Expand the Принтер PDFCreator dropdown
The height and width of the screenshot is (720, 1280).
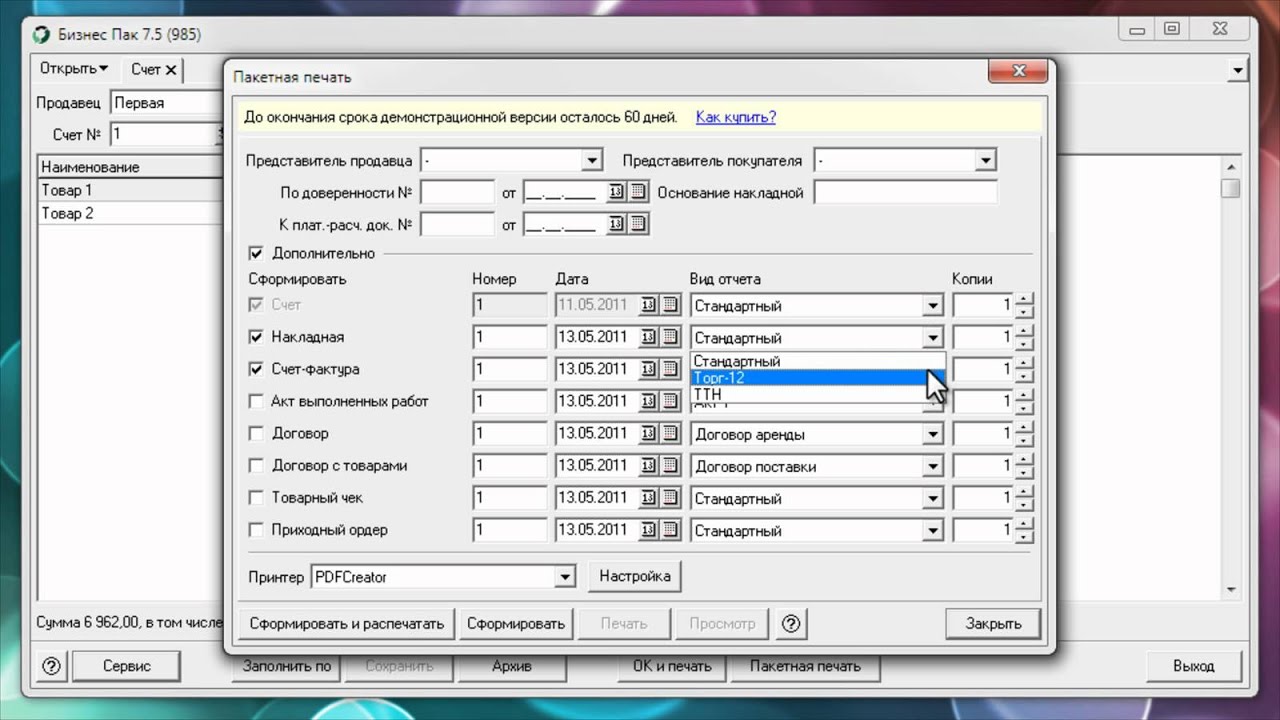565,576
